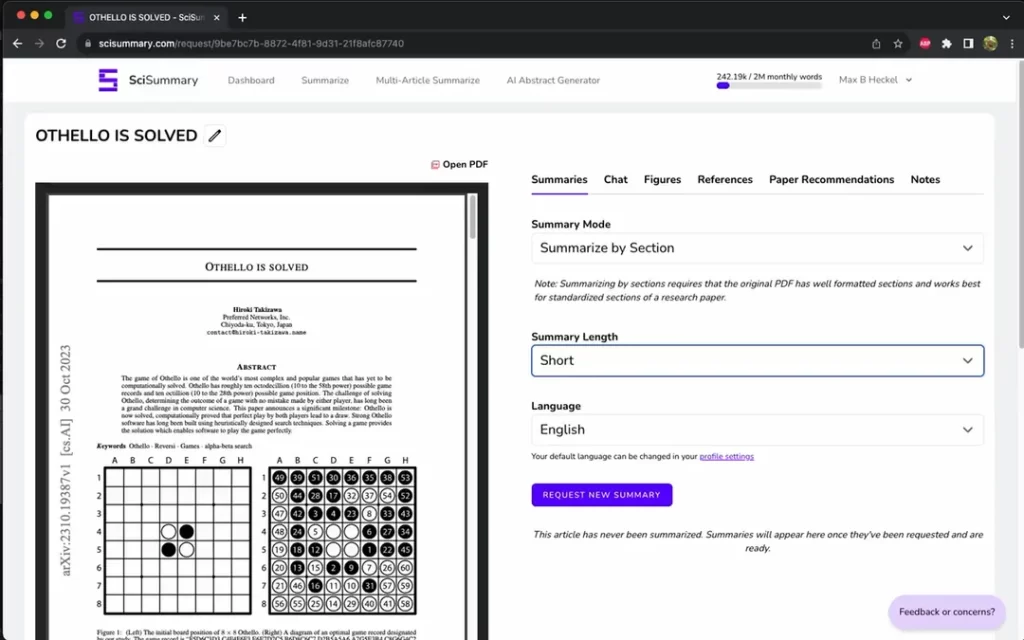Image resolution: width=1024 pixels, height=640 pixels.
Task: Select the Chat tab
Action: pyautogui.click(x=615, y=179)
